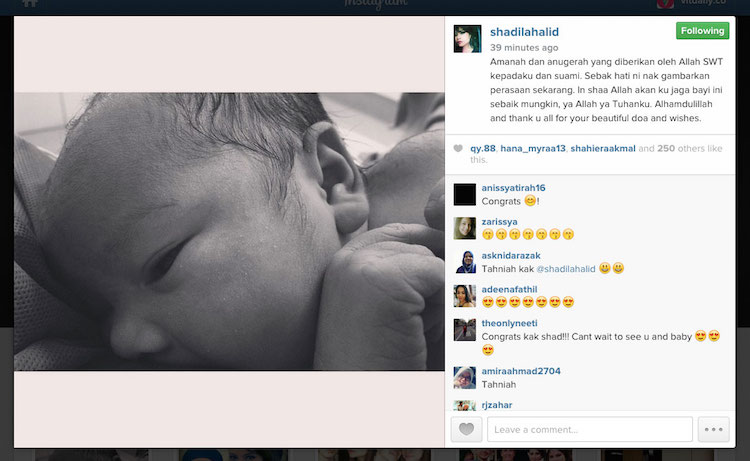
Task: Open shahieraakmal liker profile
Action: coord(603,148)
